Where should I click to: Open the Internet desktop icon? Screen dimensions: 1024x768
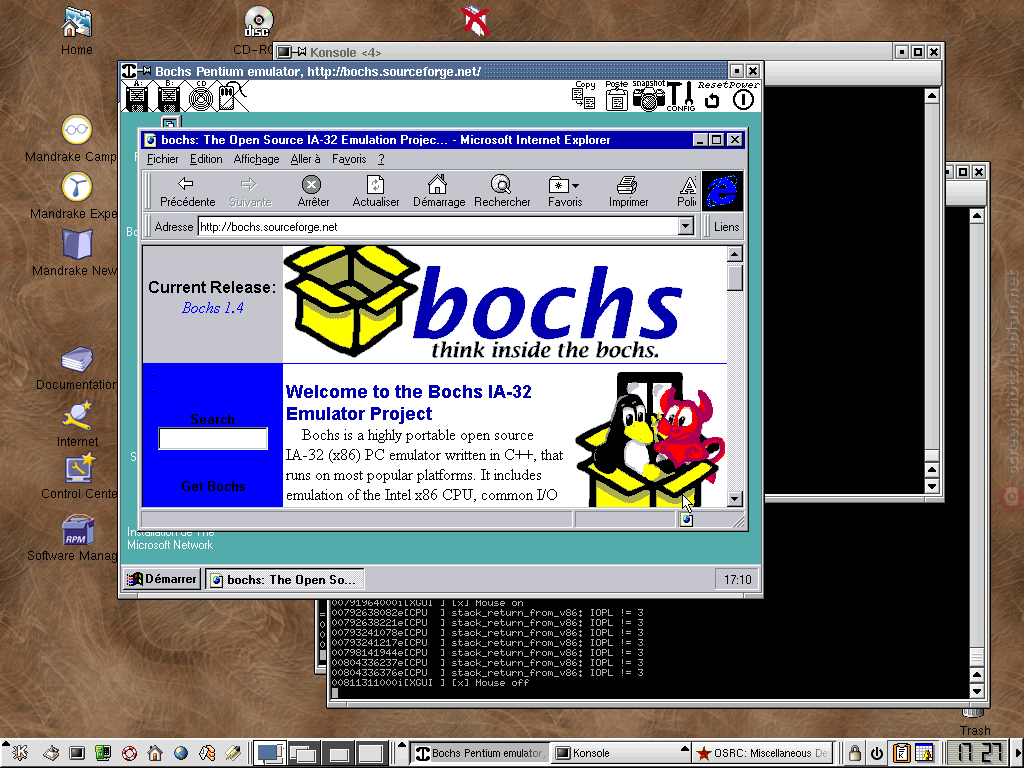point(77,425)
